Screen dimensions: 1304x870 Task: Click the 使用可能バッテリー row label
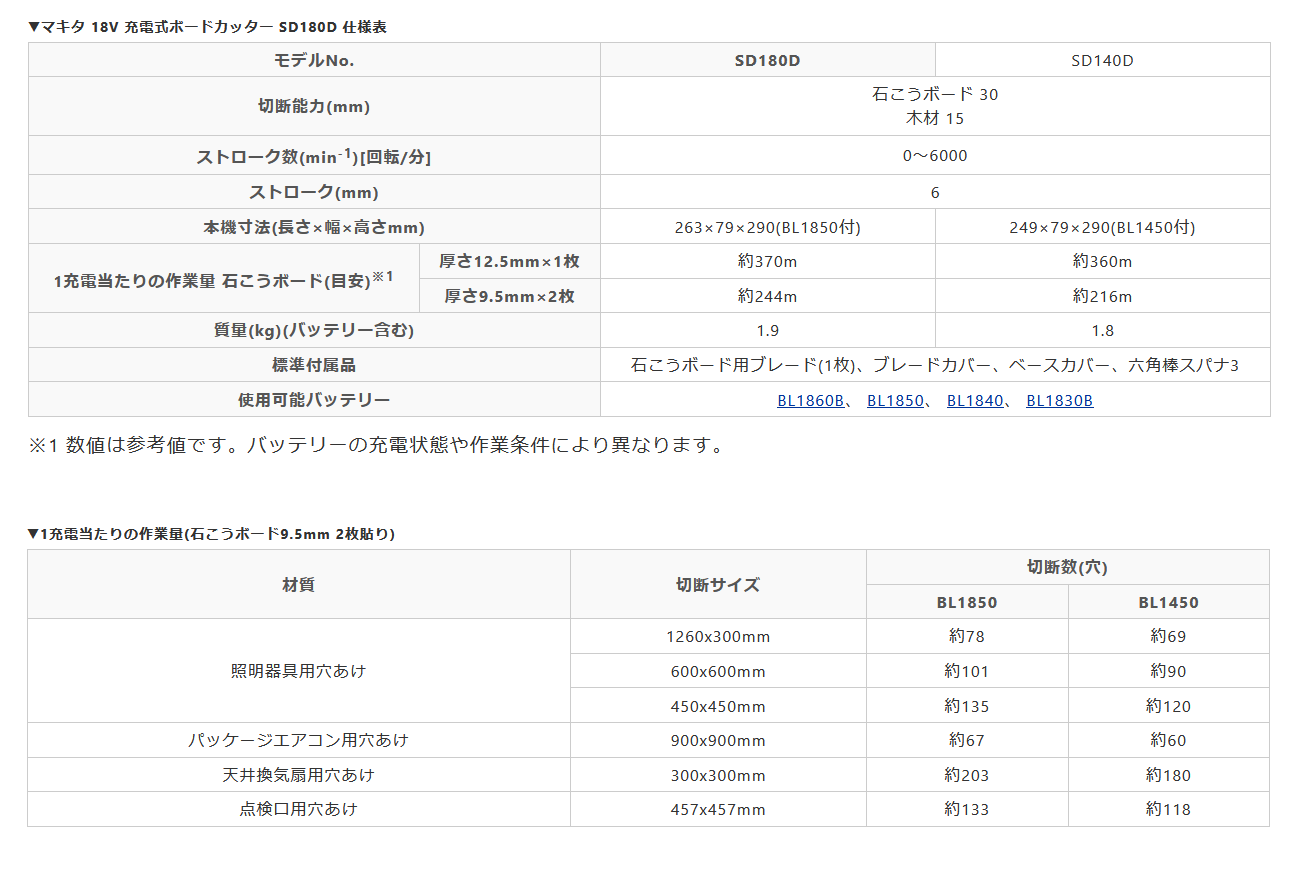[314, 400]
